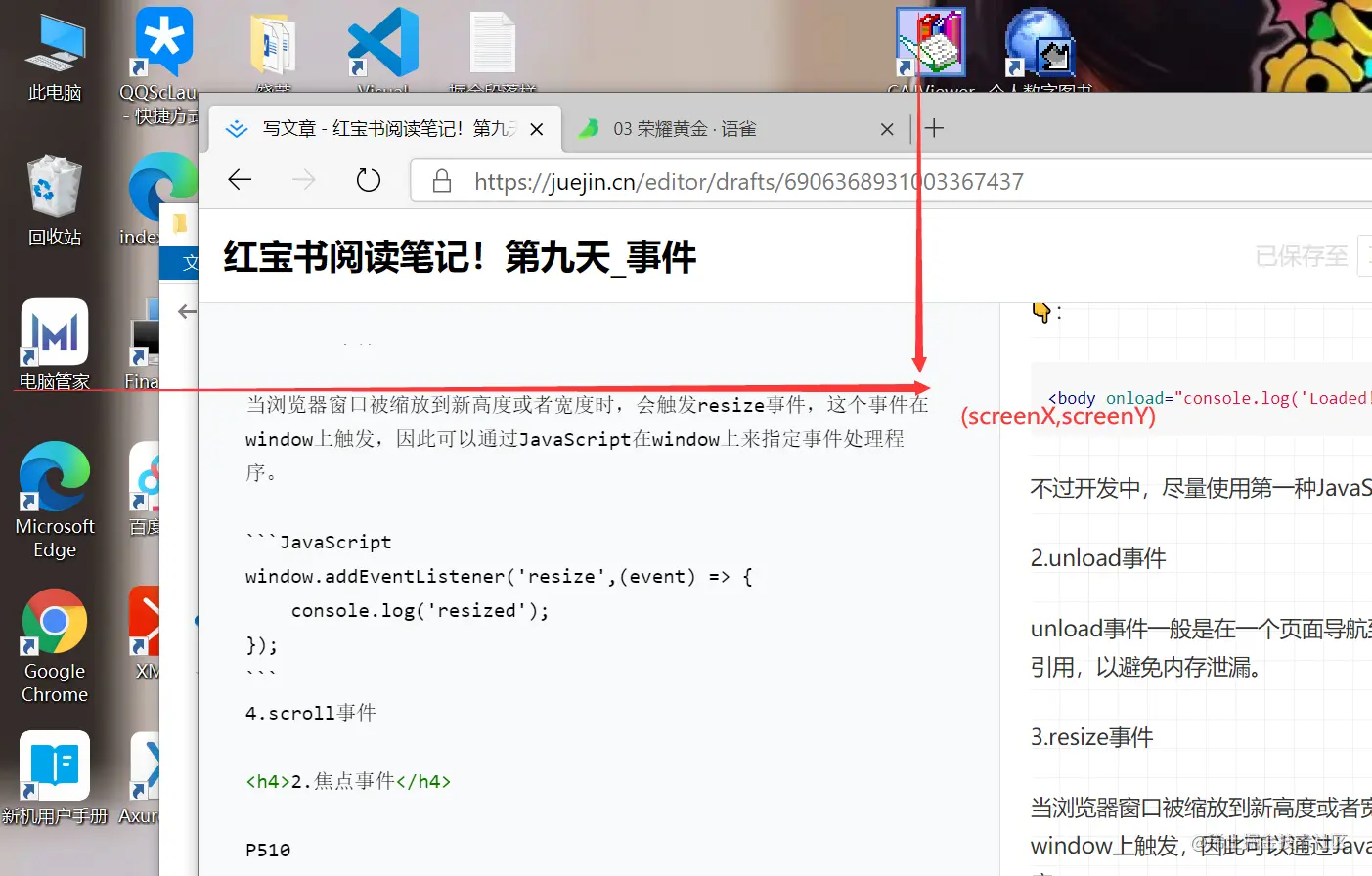Launch Microsoft Edge from desktop
The height and width of the screenshot is (876, 1372).
point(55,499)
